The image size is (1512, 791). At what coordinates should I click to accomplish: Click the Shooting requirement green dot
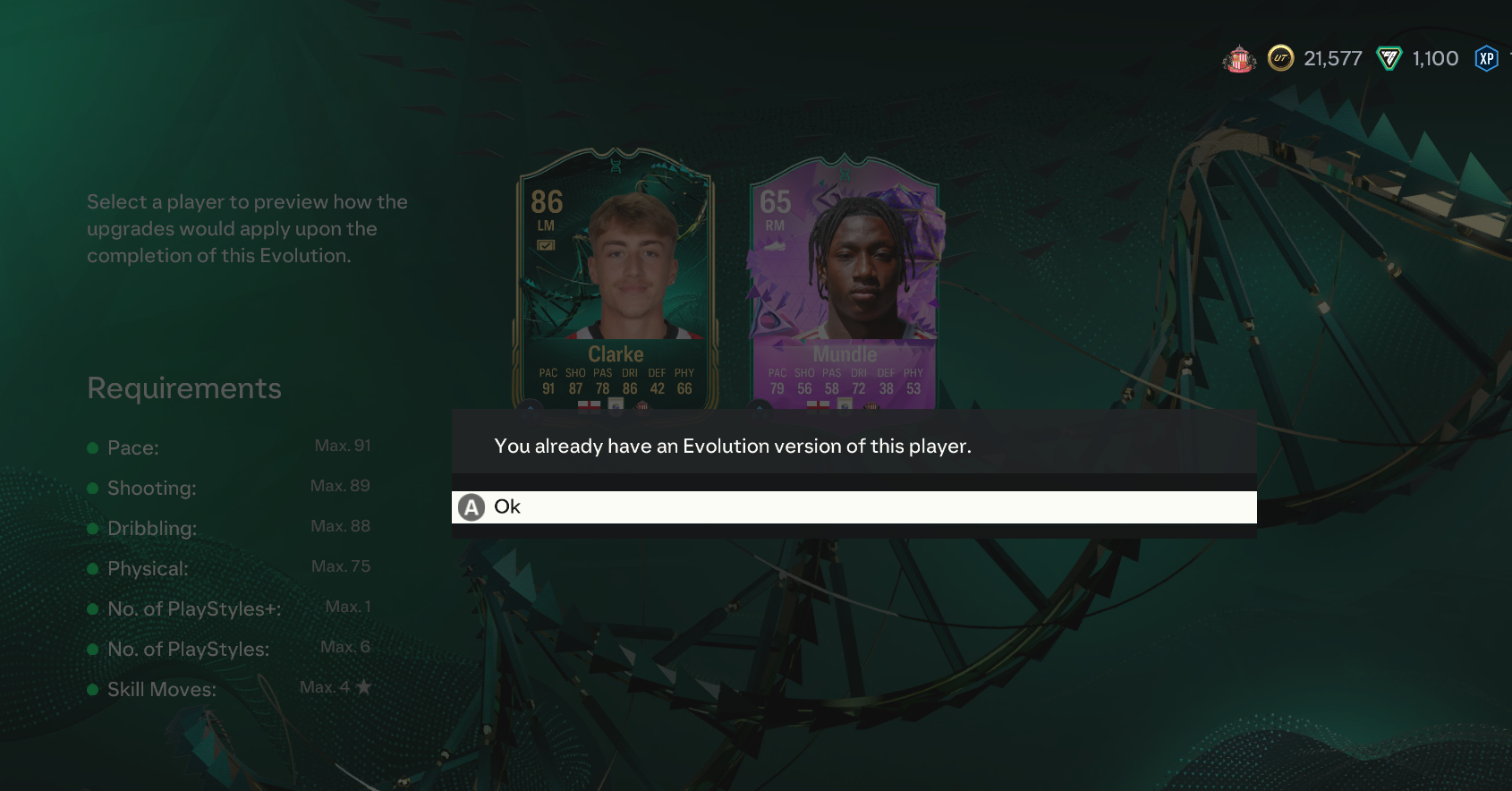pyautogui.click(x=92, y=489)
